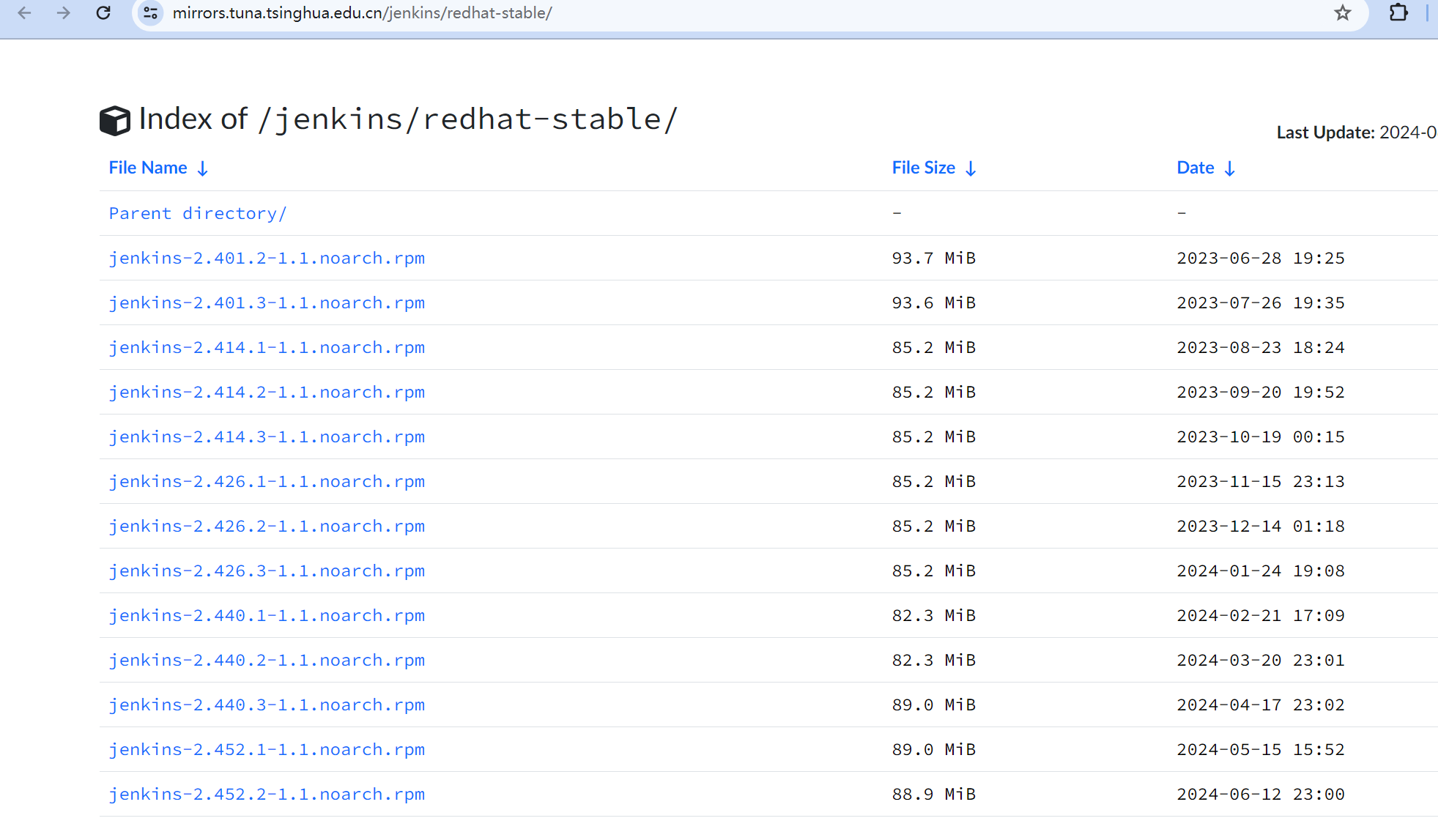Viewport: 1438px width, 840px height.
Task: Reload the page with the refresh icon
Action: (103, 12)
